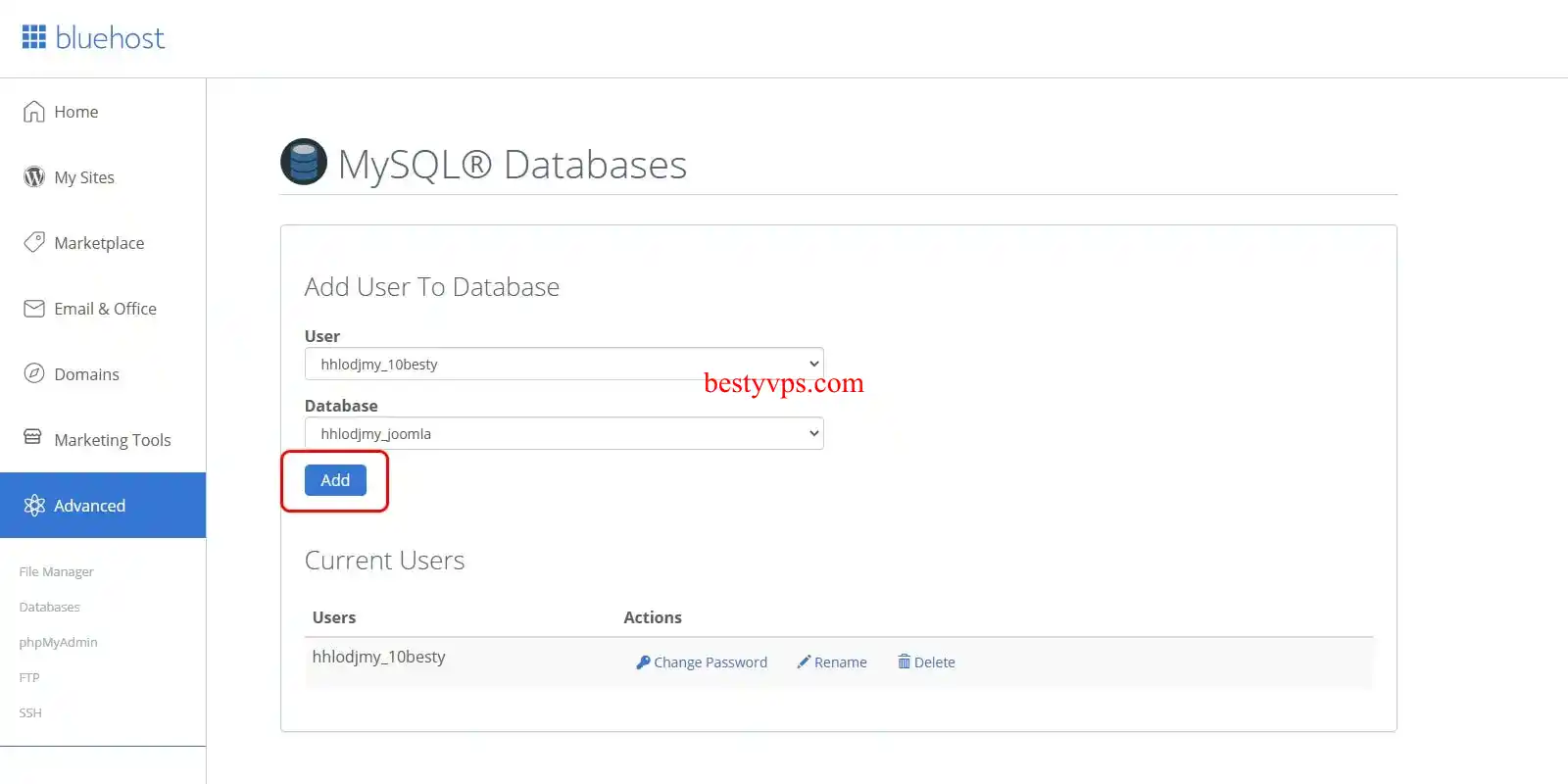Click the MySQL database icon by the title
This screenshot has height=784, width=1568.
(304, 162)
